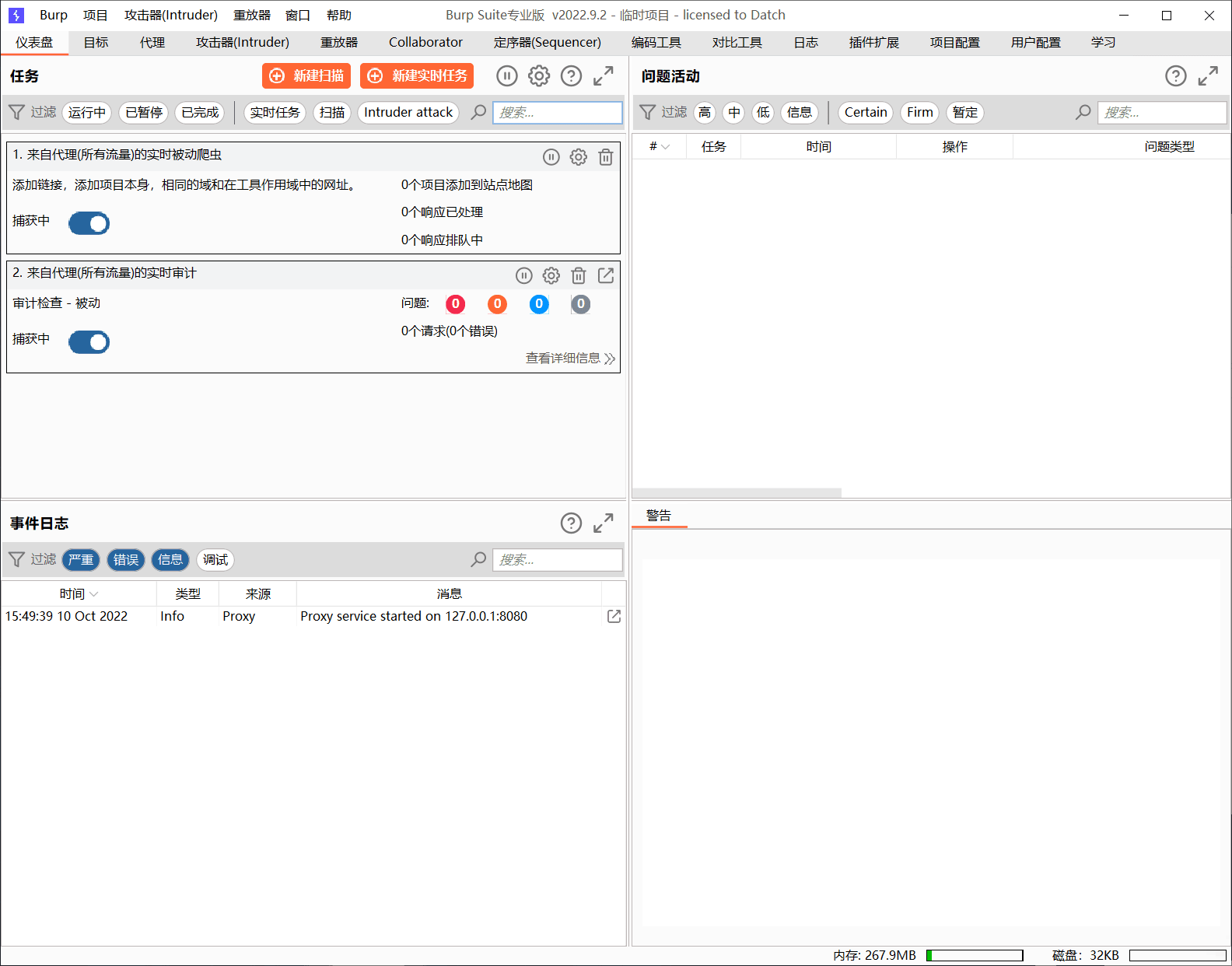
Task: Click the 新建扫描 button
Action: click(306, 75)
